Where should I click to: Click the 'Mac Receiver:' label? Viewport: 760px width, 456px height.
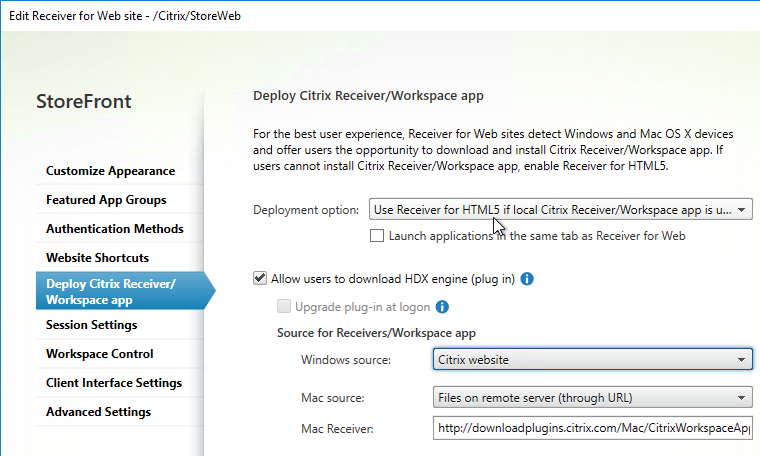tap(337, 429)
